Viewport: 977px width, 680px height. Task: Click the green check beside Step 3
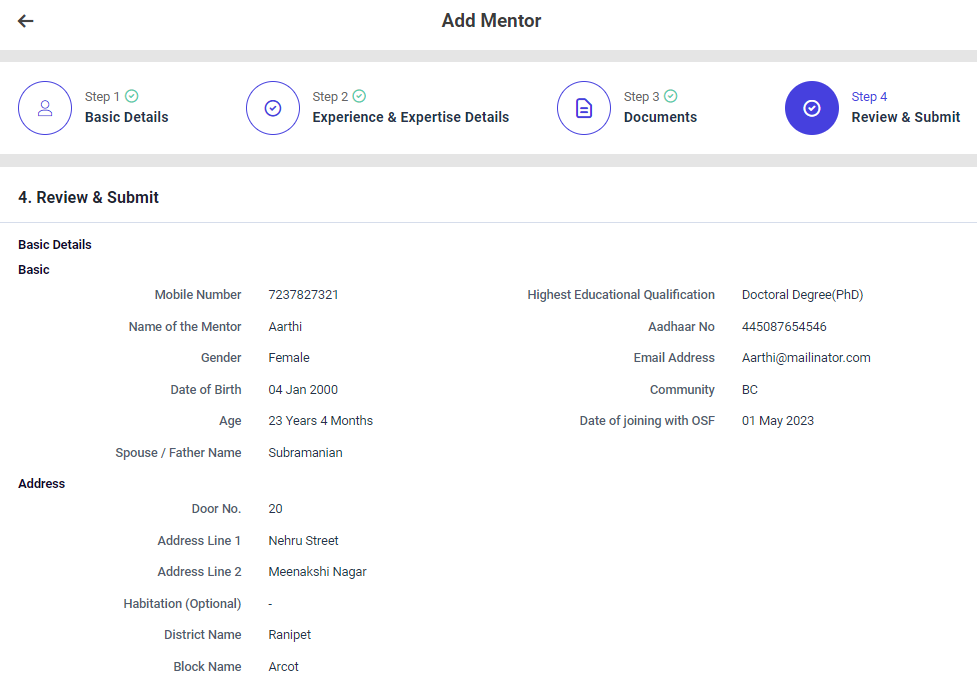pos(671,96)
